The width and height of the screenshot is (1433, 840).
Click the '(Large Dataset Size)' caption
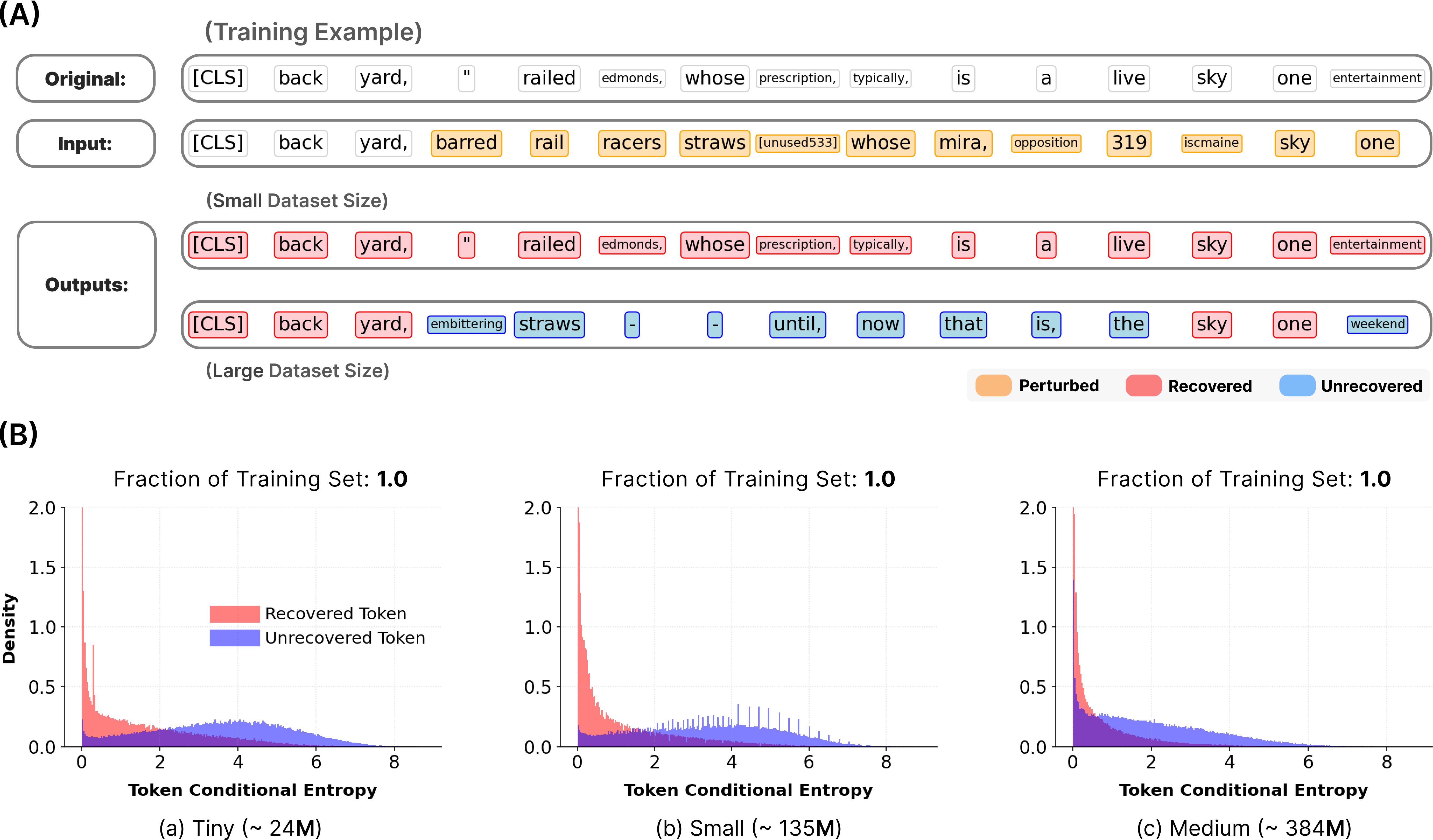[x=297, y=370]
